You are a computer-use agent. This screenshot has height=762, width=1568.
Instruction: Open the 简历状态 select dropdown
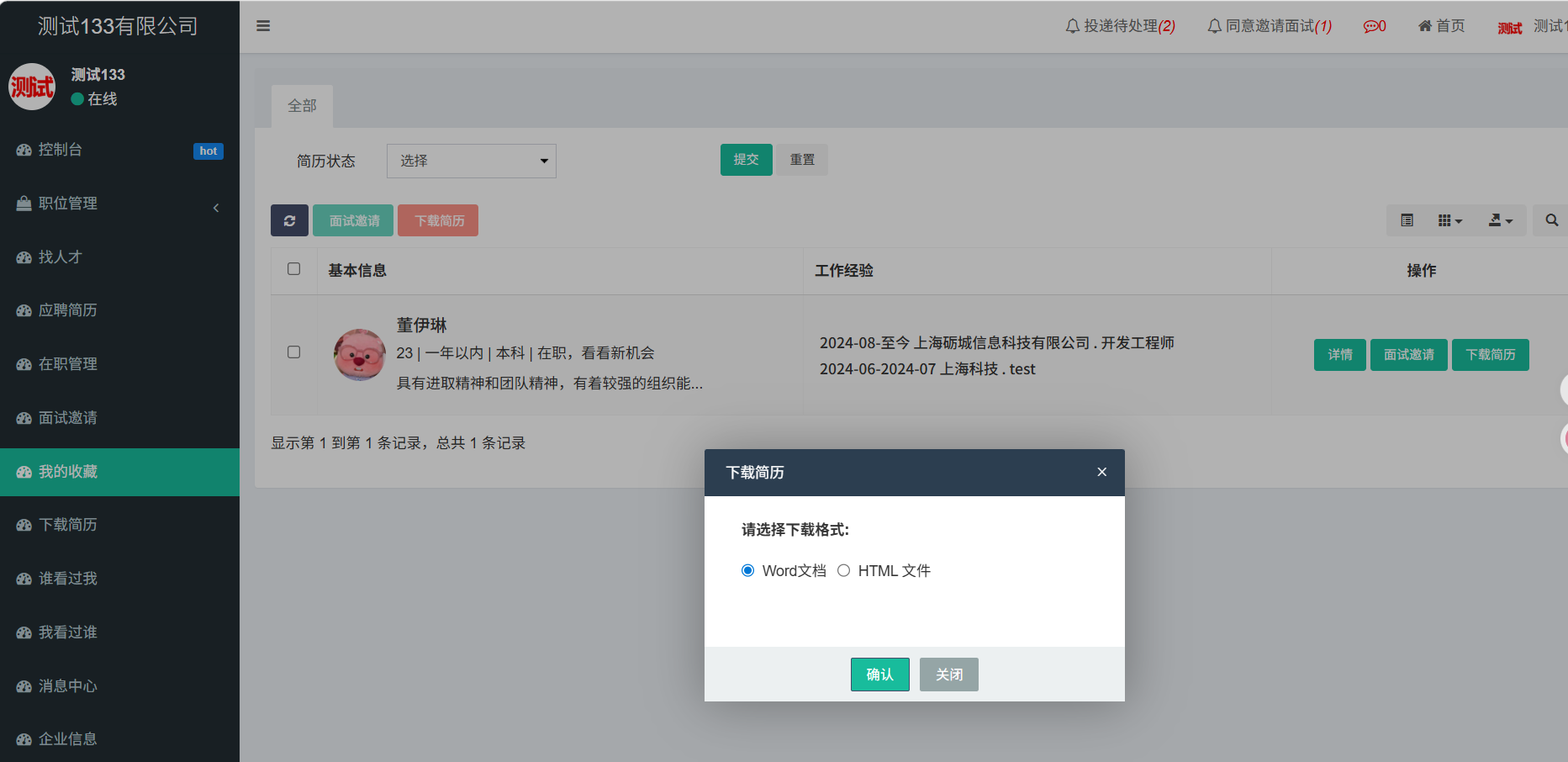coord(471,161)
